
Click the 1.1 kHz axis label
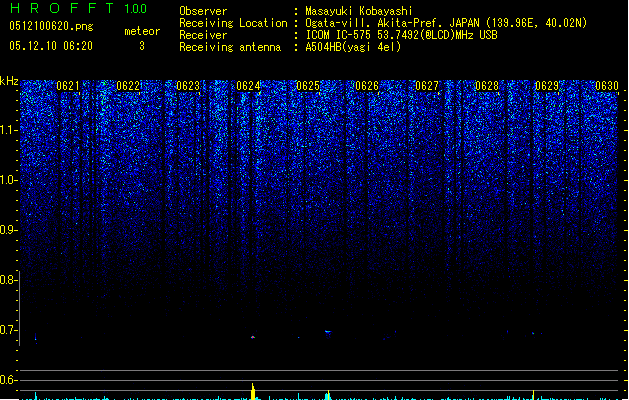[8, 130]
